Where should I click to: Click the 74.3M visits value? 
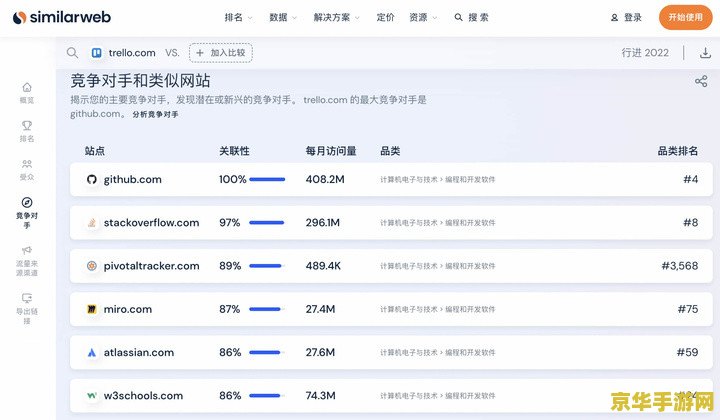321,396
